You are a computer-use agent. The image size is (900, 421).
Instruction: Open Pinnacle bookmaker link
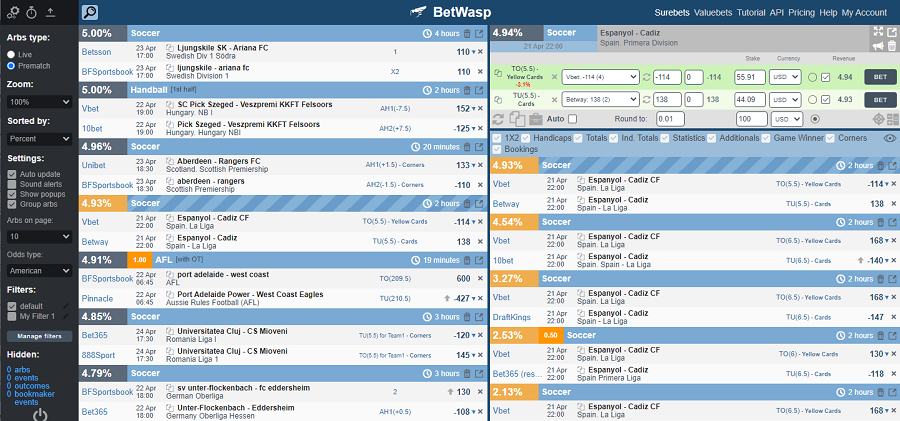(97, 298)
